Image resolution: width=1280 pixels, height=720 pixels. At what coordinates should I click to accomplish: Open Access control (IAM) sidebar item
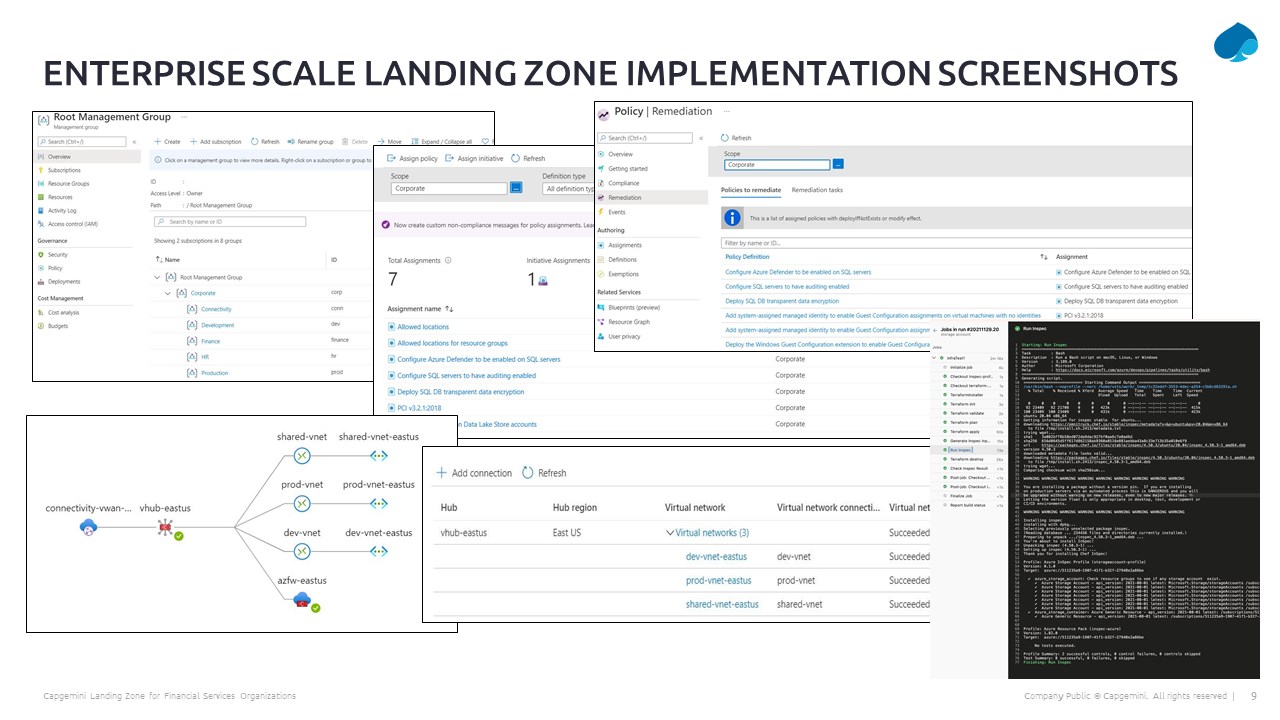73,224
